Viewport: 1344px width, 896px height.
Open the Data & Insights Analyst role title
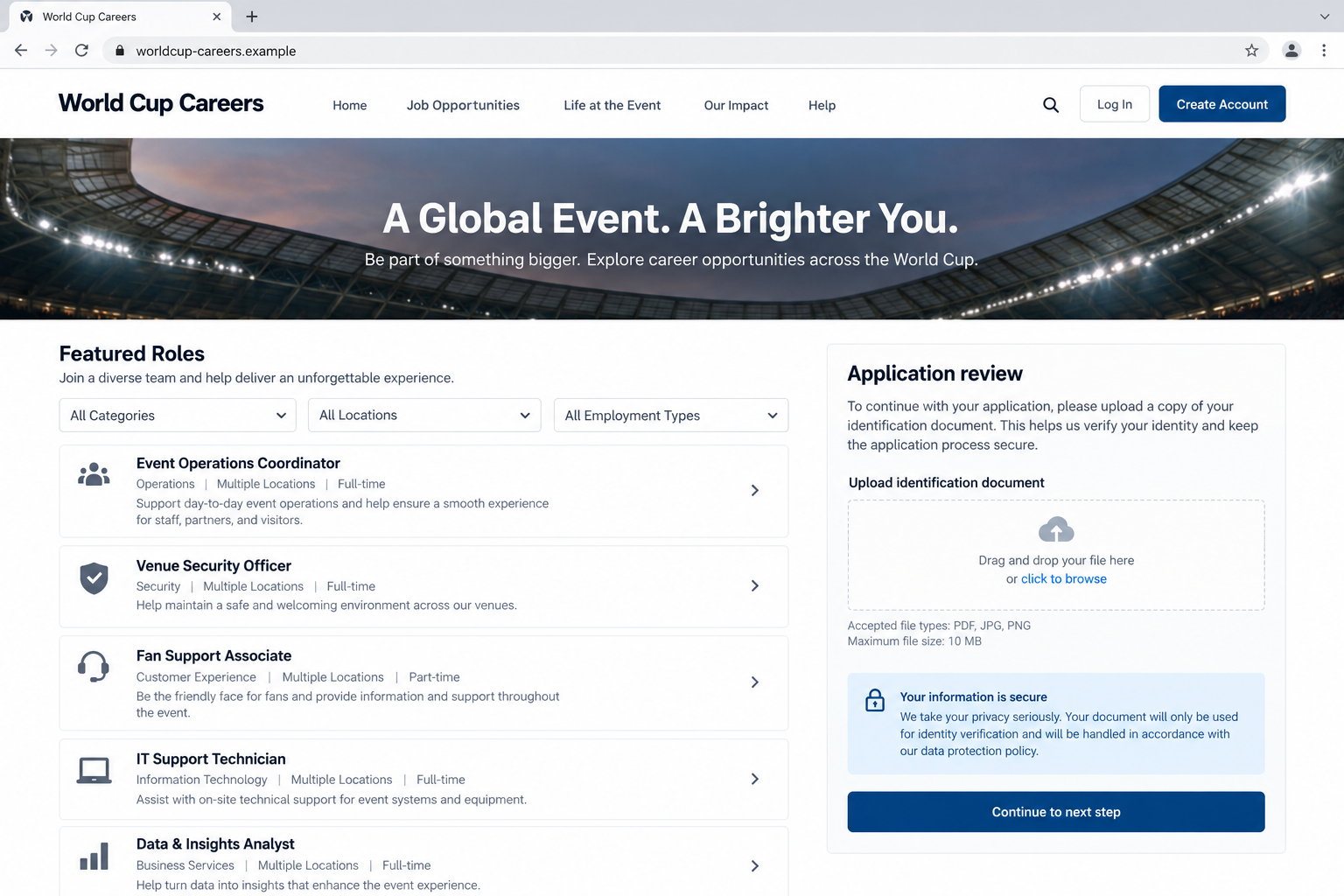tap(215, 844)
